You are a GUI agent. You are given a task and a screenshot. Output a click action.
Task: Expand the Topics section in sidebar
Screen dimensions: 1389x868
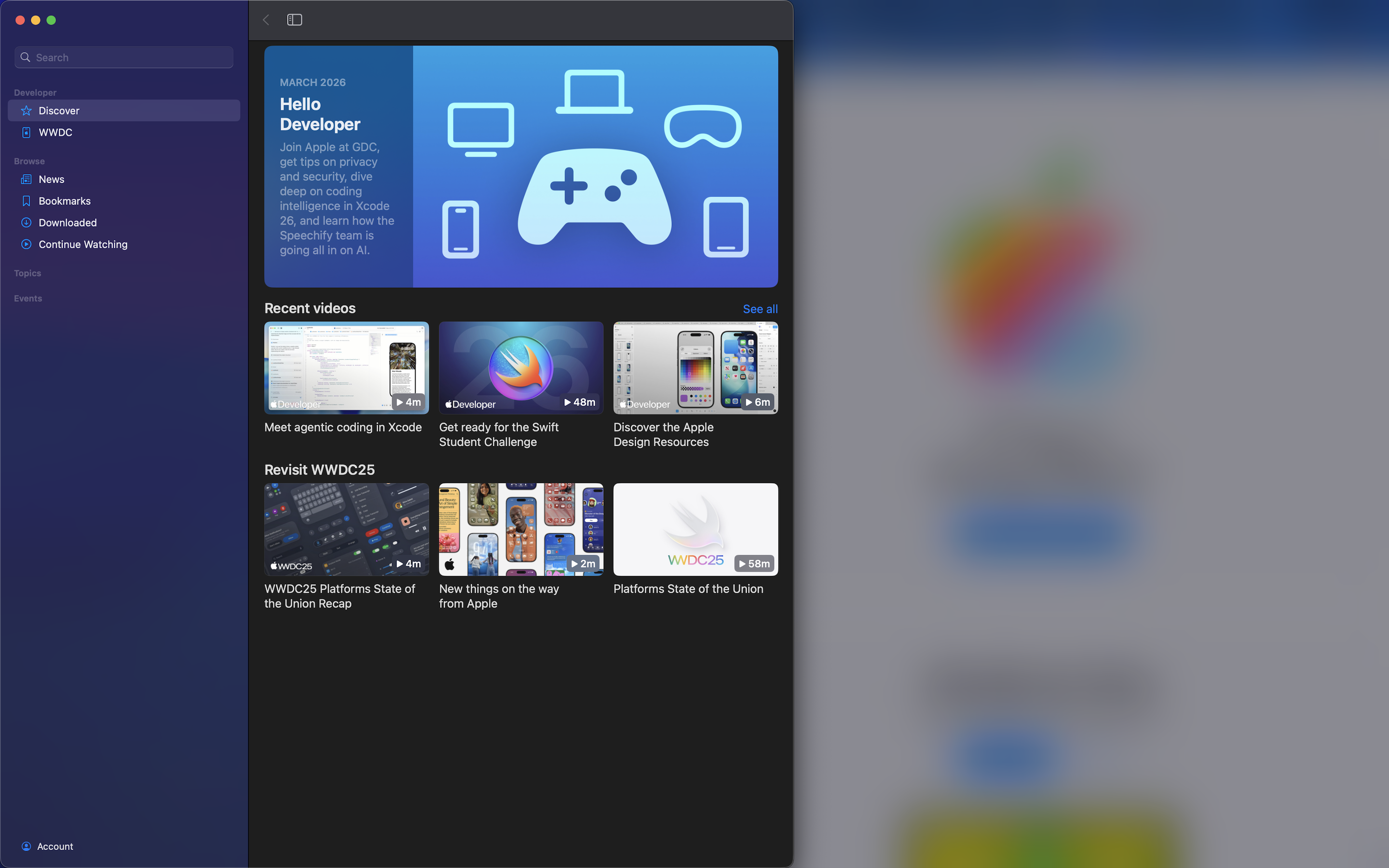[x=27, y=272]
